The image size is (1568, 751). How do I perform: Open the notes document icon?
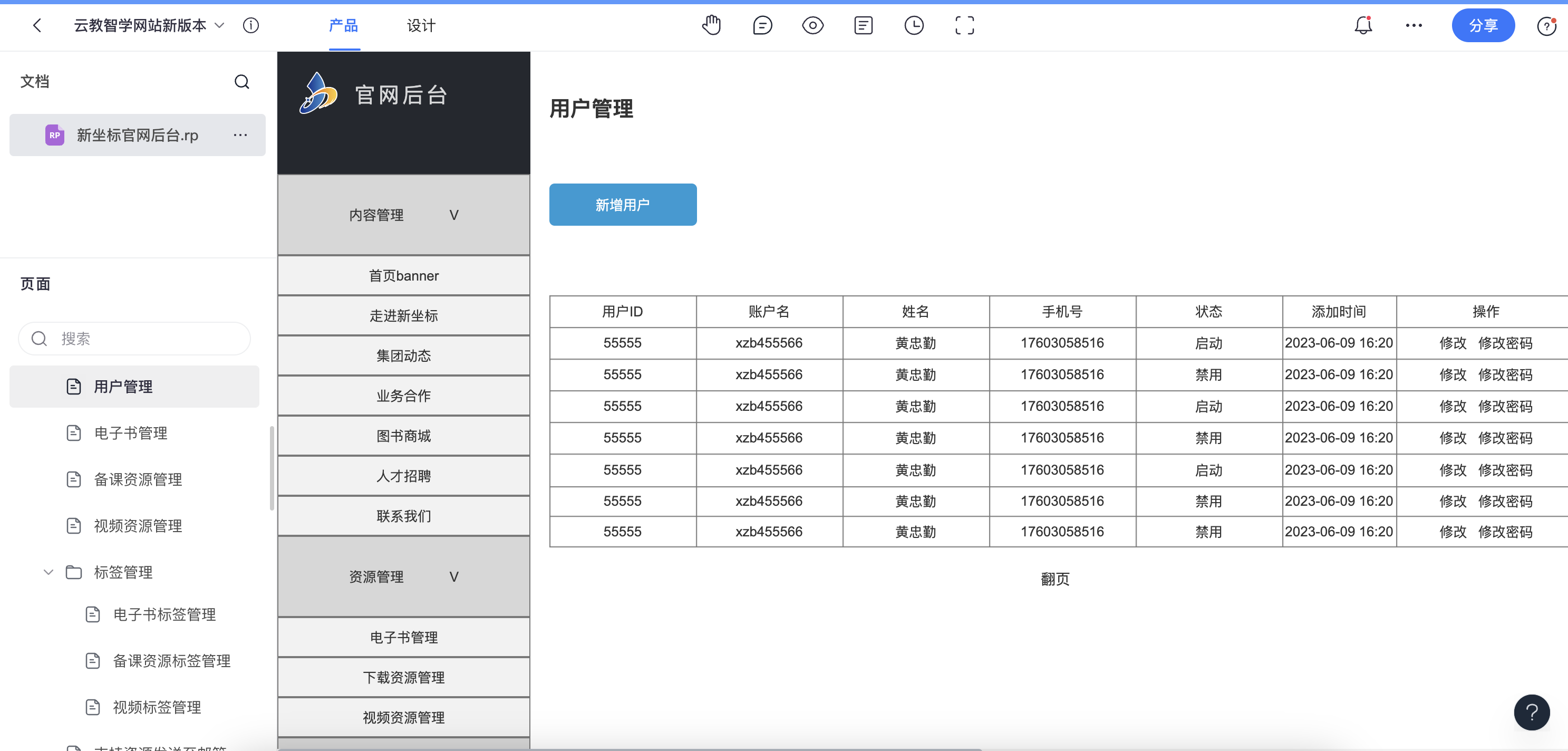point(863,26)
